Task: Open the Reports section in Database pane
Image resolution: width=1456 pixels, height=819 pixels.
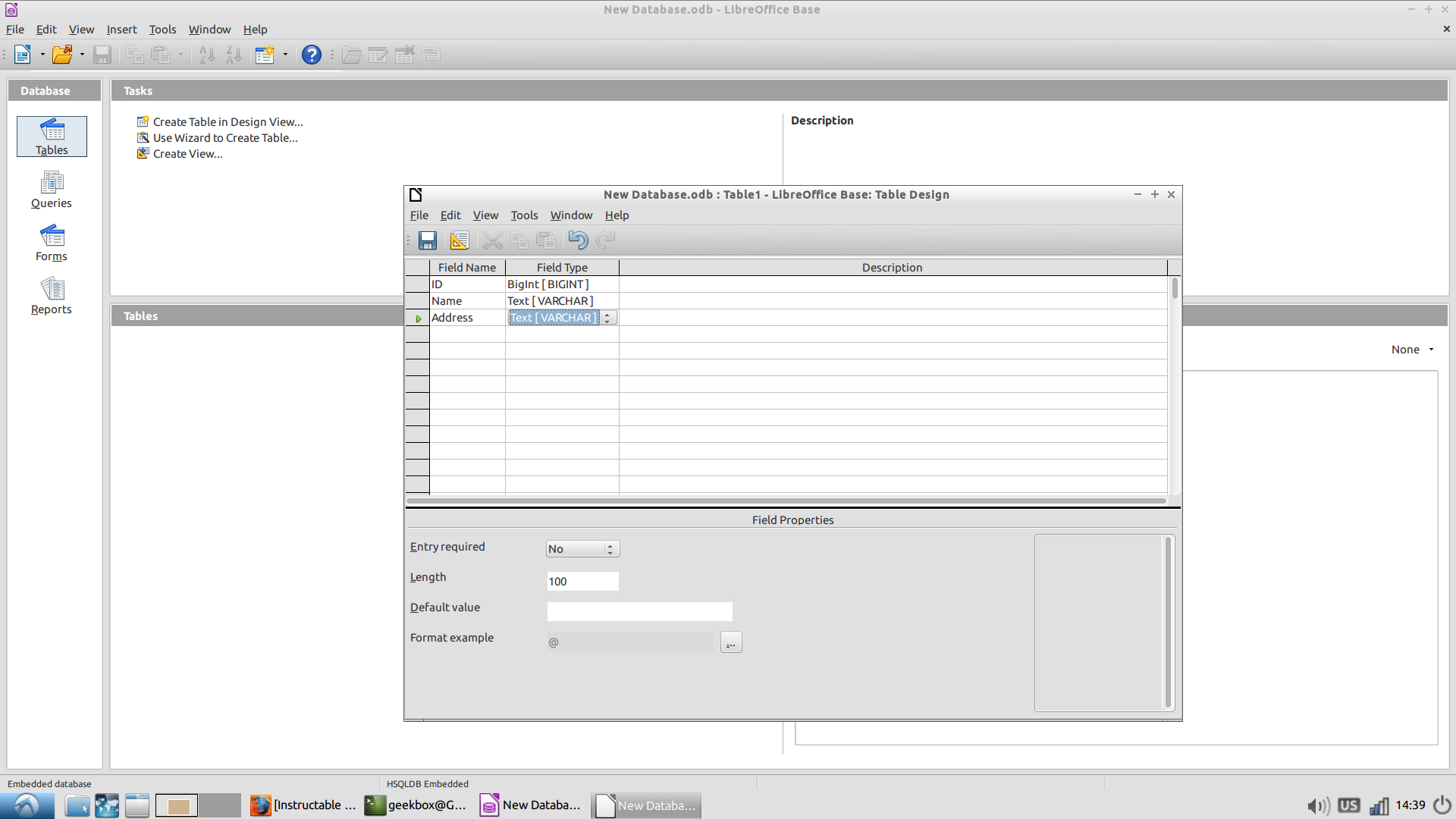Action: (52, 296)
